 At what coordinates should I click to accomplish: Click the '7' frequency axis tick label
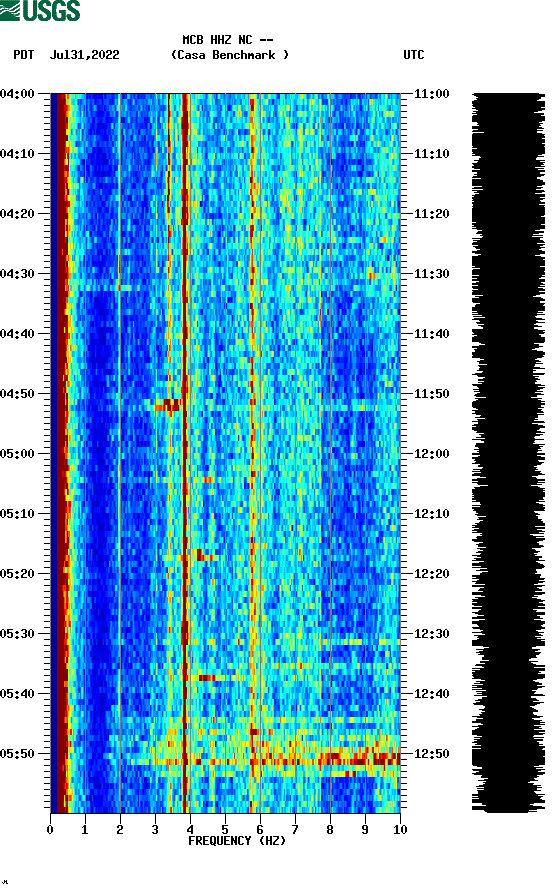click(295, 830)
